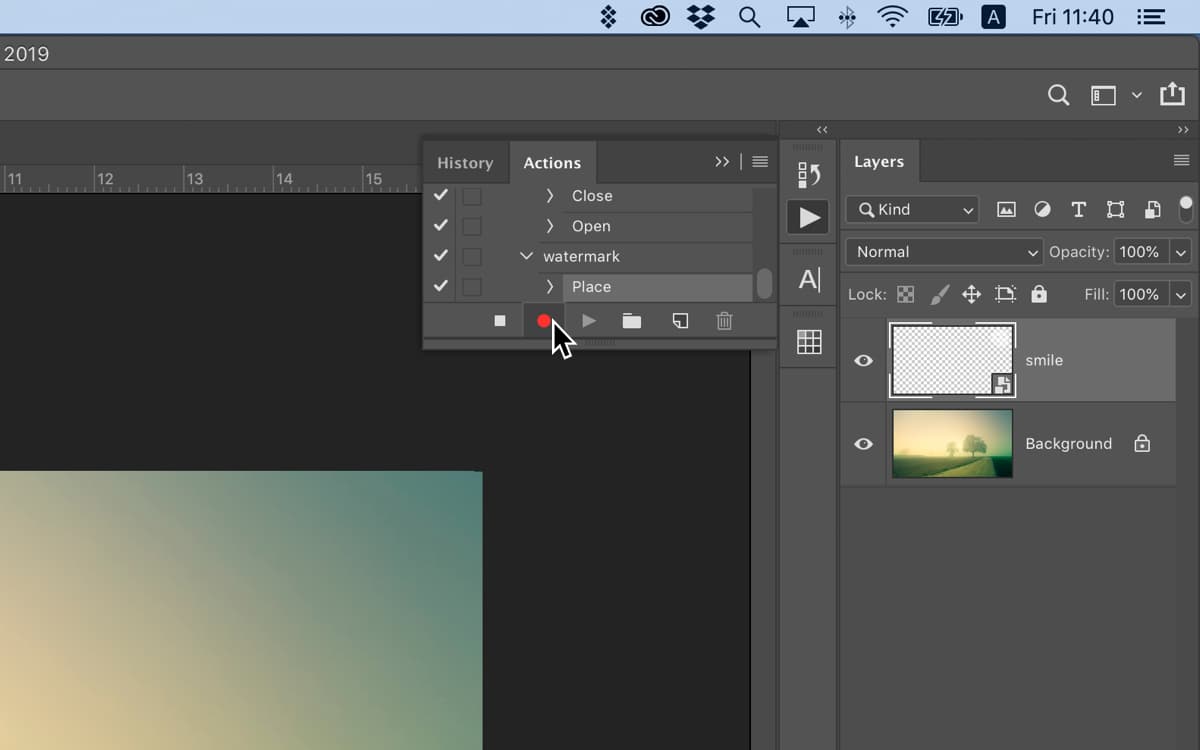Image resolution: width=1200 pixels, height=750 pixels.
Task: Lock transparent pixels on the layer
Action: pyautogui.click(x=905, y=294)
